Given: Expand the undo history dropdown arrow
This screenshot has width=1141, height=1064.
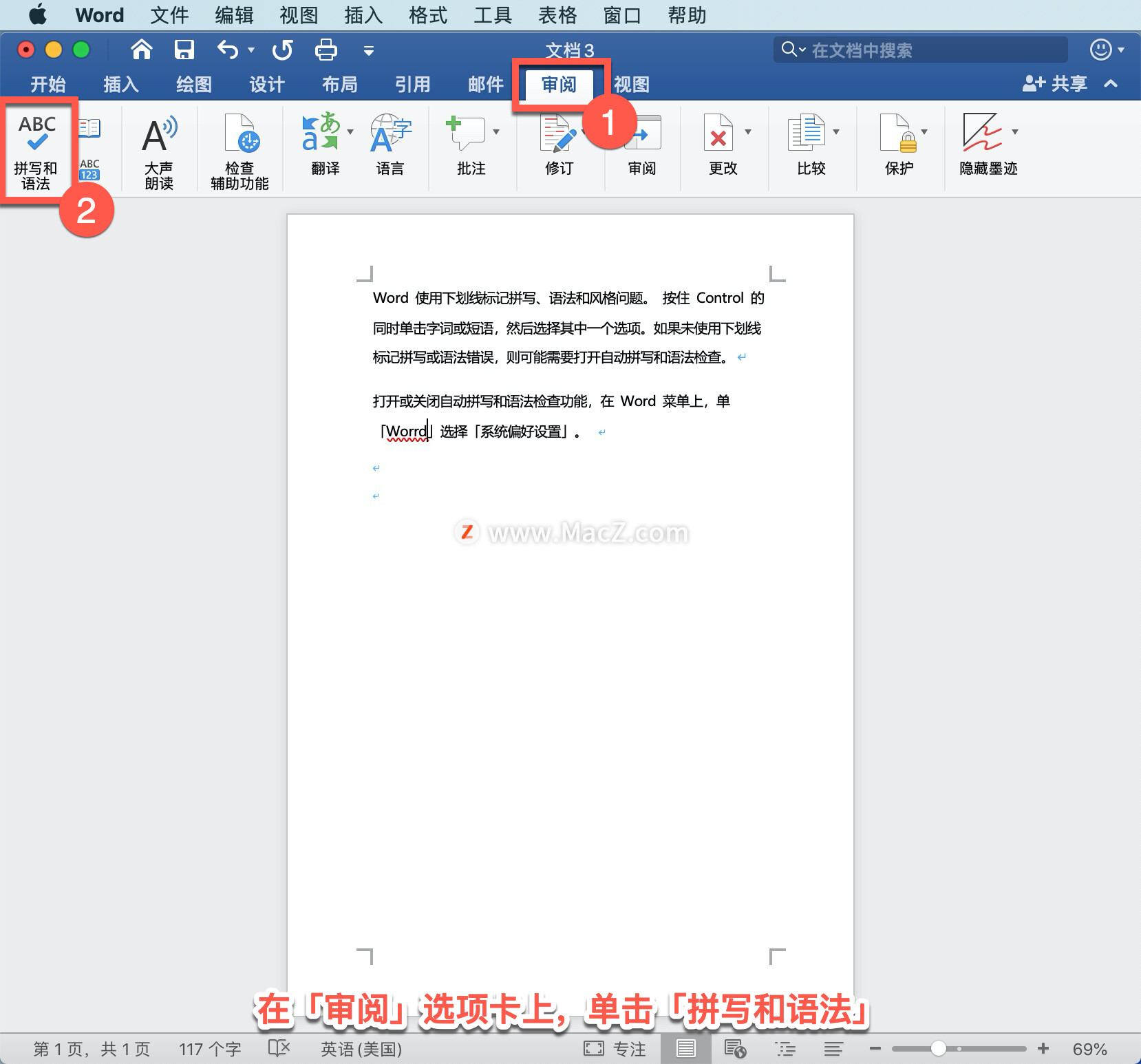Looking at the screenshot, I should [251, 50].
